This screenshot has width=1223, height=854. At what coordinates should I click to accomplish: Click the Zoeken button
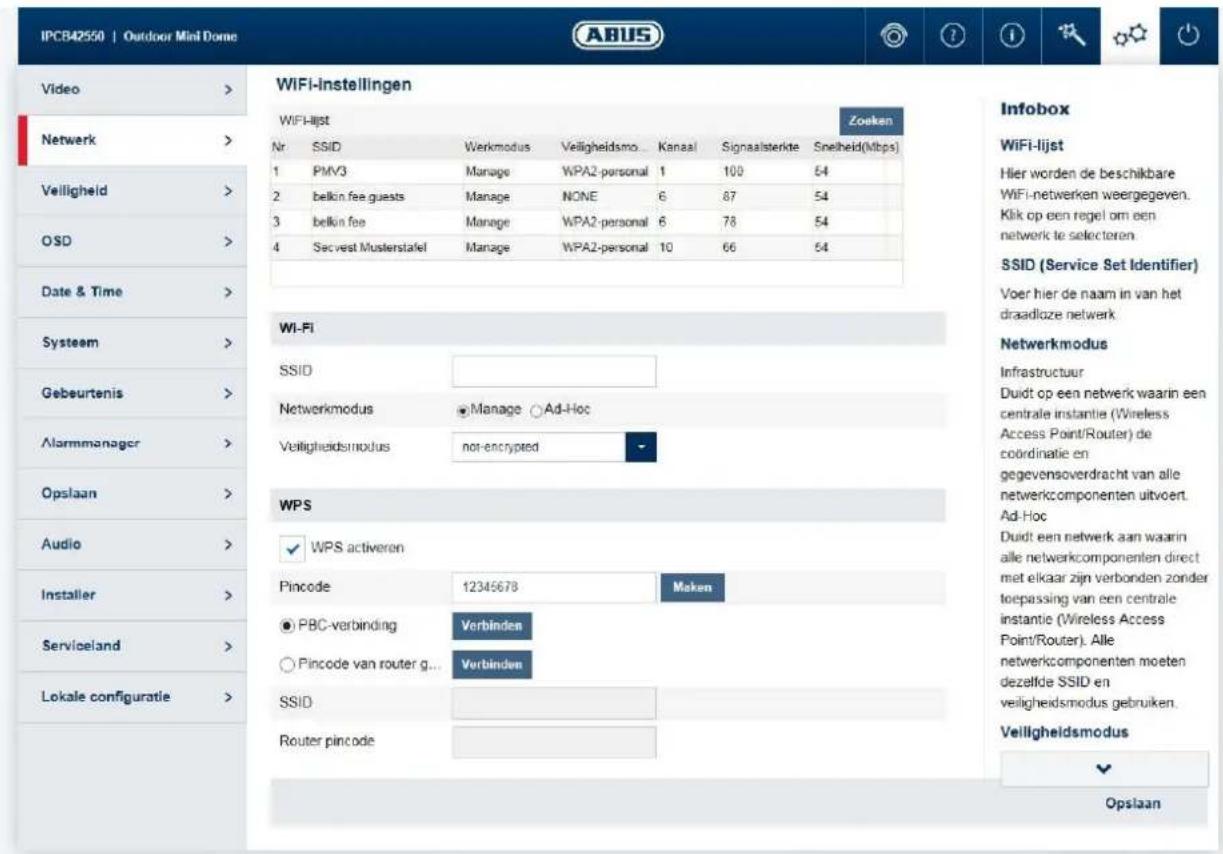[870, 119]
